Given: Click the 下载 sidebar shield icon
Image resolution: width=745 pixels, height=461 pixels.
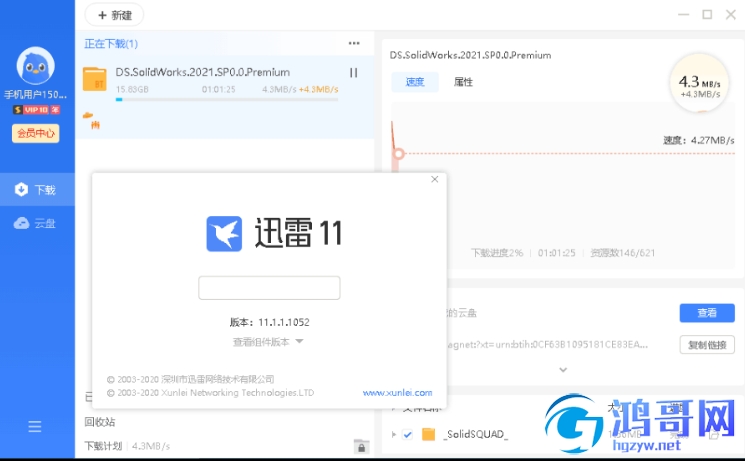Looking at the screenshot, I should 21,189.
